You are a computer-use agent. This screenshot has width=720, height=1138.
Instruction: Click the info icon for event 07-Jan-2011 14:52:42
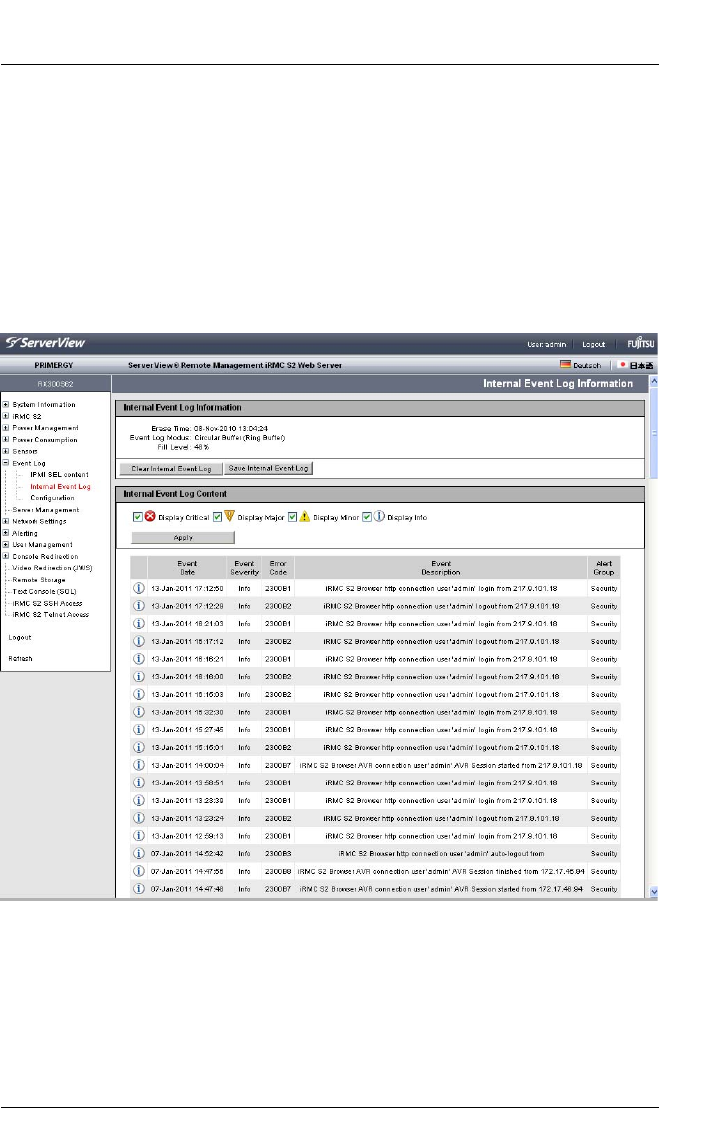(x=139, y=854)
